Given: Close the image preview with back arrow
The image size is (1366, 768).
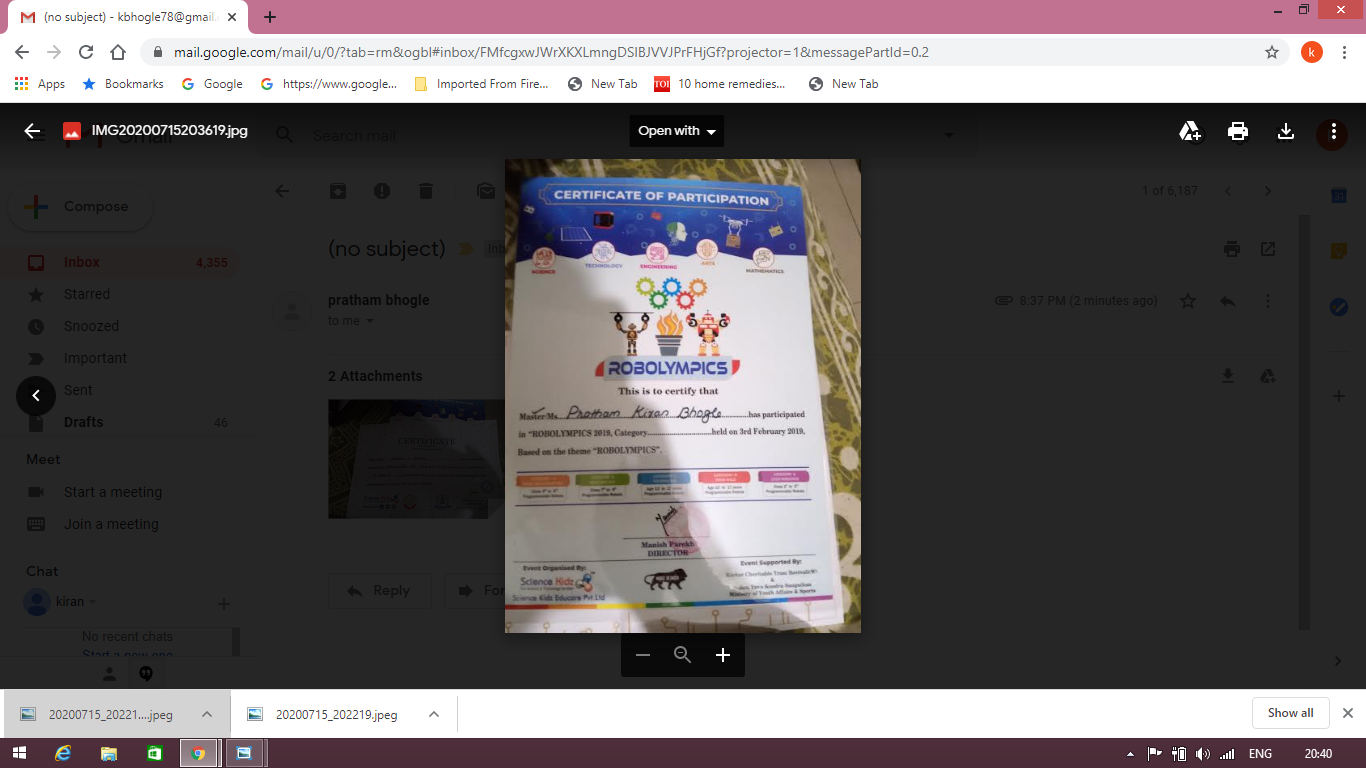Looking at the screenshot, I should [32, 131].
